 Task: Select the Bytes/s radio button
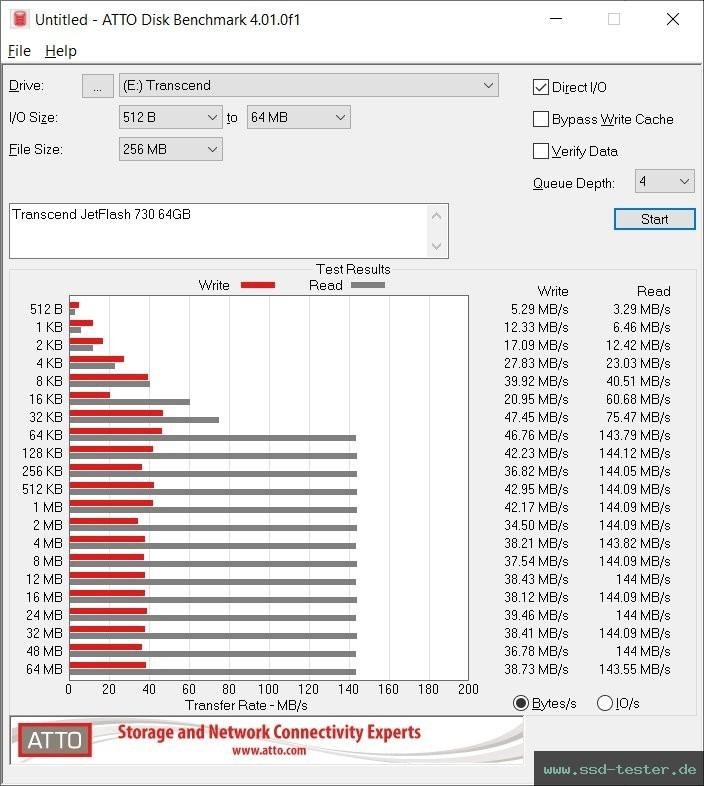521,703
